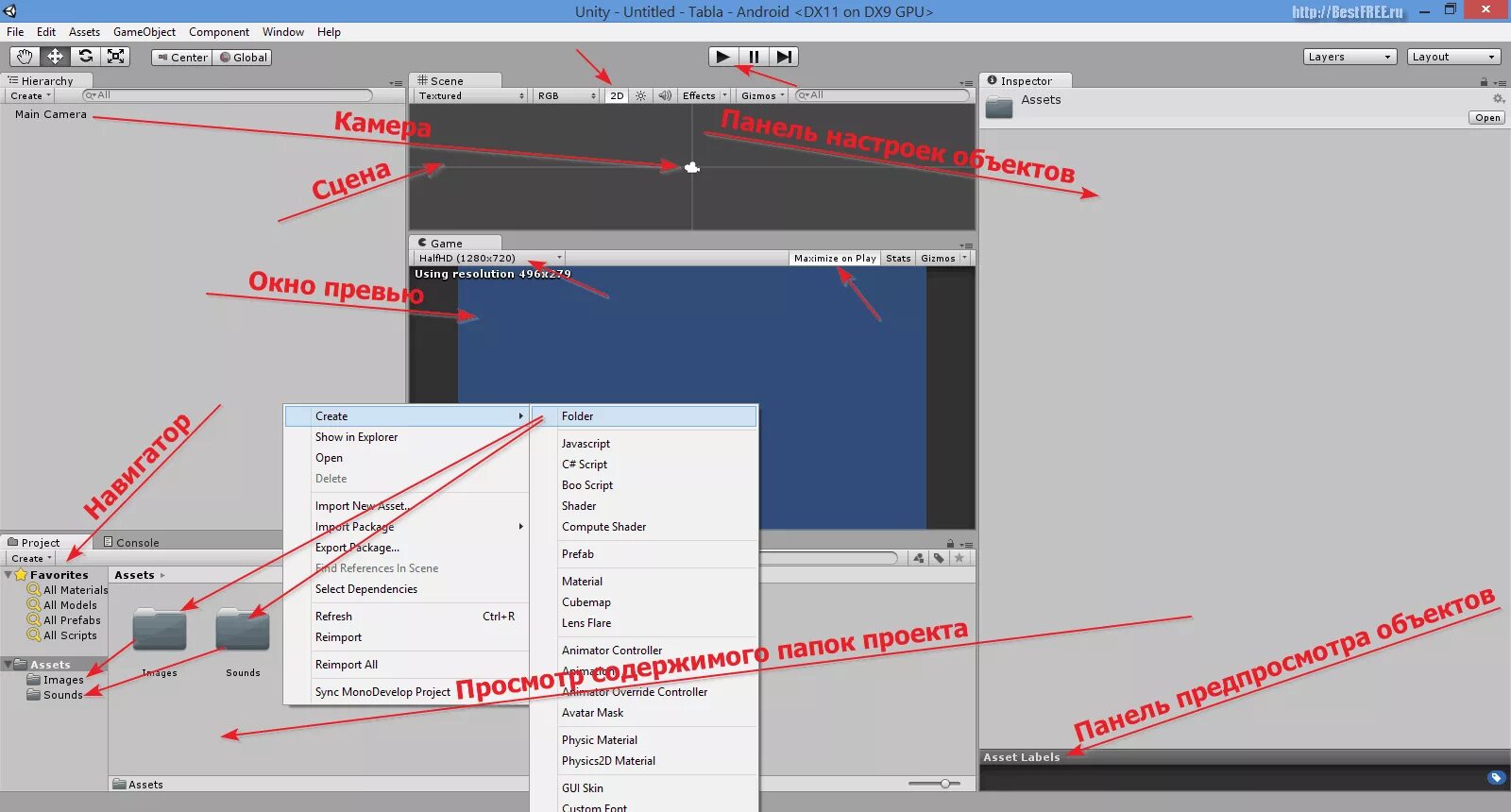The image size is (1511, 812).
Task: Select Main Camera in Hierarchy
Action: pyautogui.click(x=50, y=114)
